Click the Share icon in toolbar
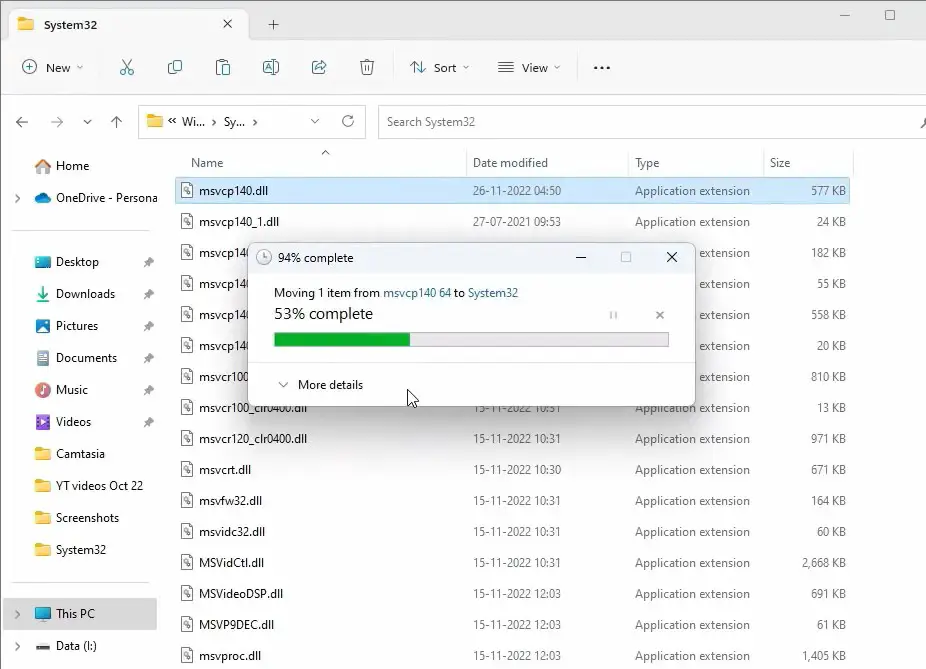The height and width of the screenshot is (669, 926). (x=319, y=67)
